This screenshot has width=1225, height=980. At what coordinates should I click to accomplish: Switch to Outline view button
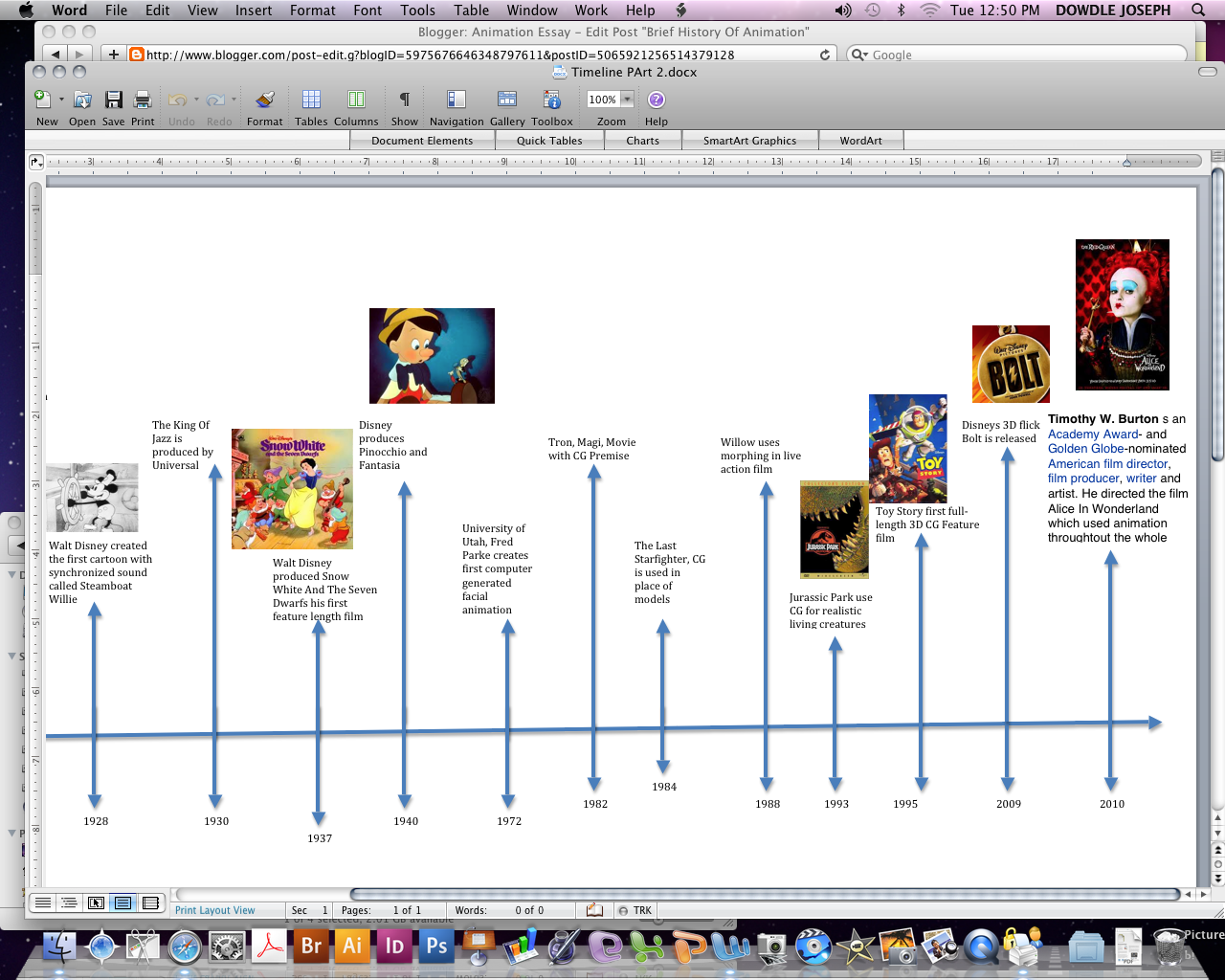(x=69, y=902)
